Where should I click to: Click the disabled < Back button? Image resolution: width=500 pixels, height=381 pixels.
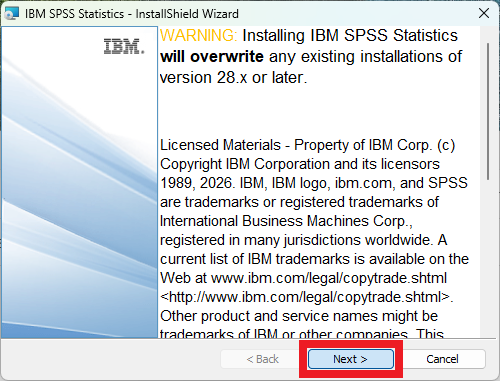click(x=262, y=359)
